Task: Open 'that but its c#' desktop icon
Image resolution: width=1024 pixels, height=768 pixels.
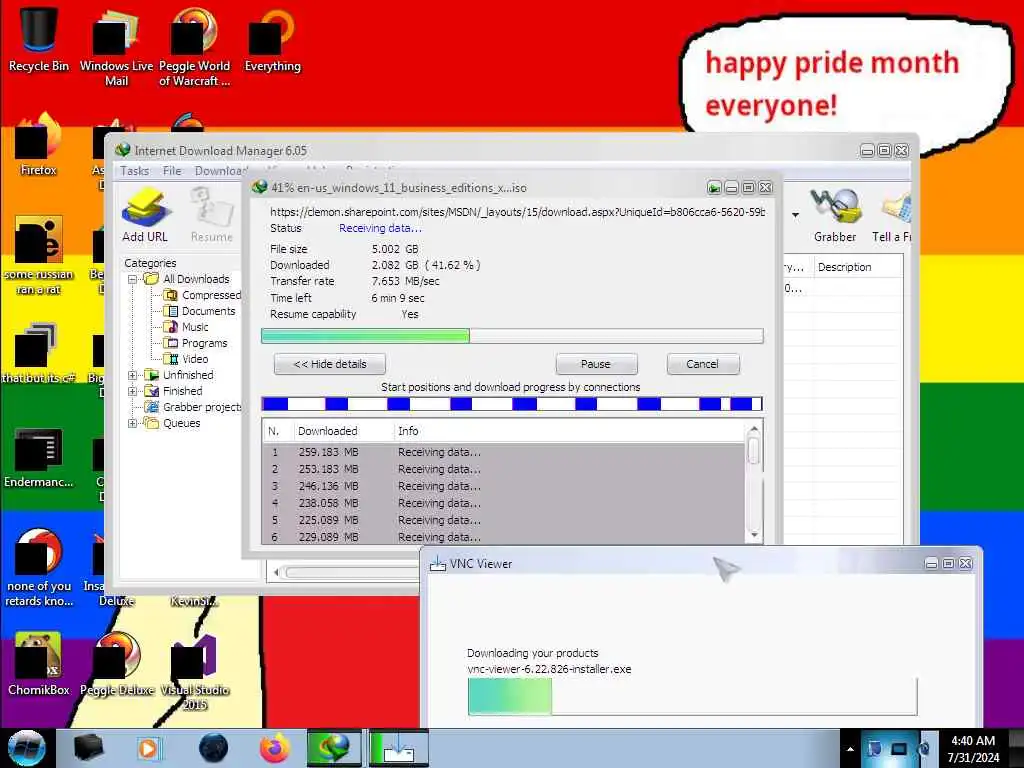Action: point(39,353)
